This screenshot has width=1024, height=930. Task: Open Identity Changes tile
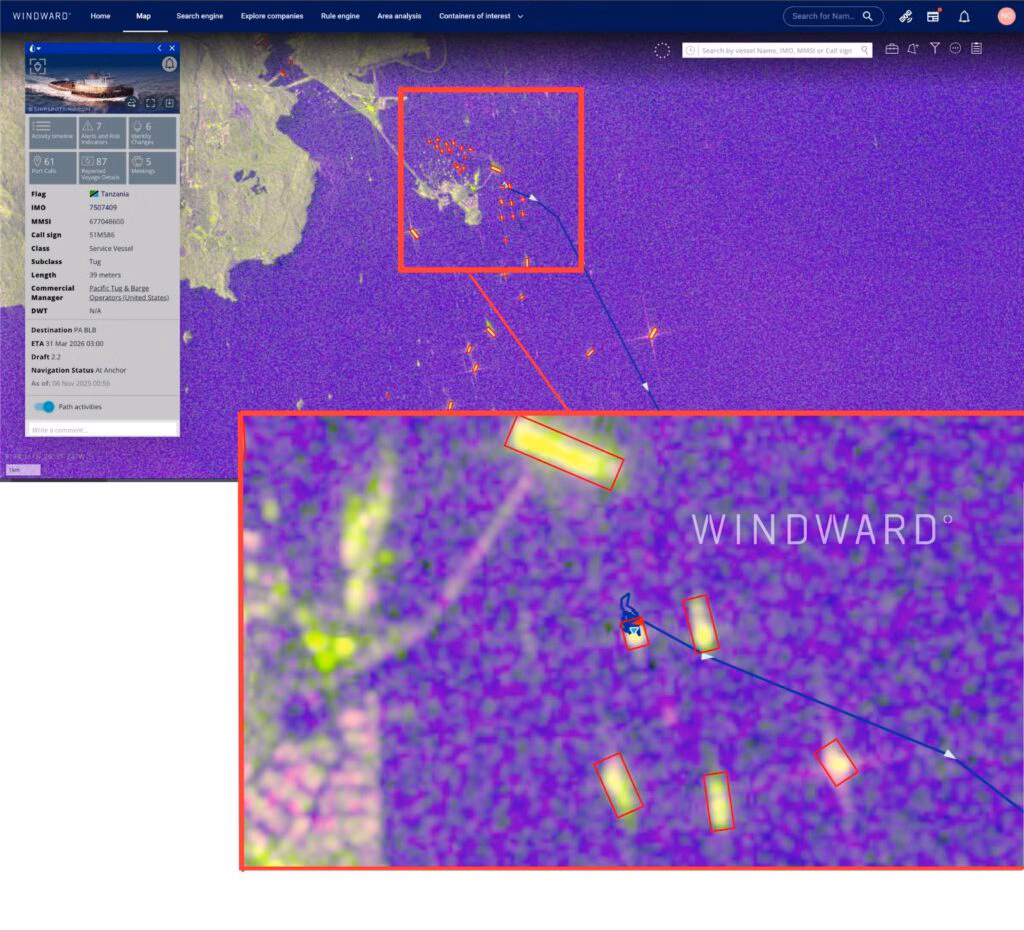click(x=152, y=132)
